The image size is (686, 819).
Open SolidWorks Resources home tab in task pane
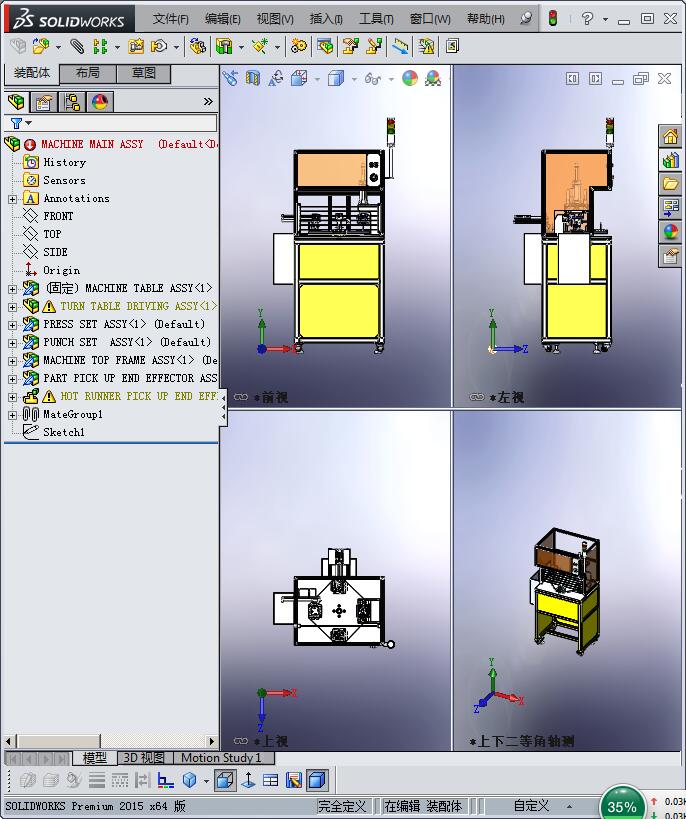tap(670, 137)
